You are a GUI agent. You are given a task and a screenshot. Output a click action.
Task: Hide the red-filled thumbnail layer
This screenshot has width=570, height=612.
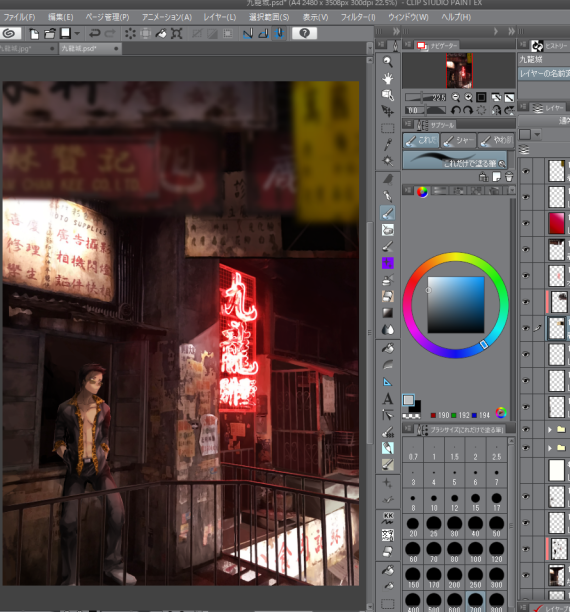(526, 223)
